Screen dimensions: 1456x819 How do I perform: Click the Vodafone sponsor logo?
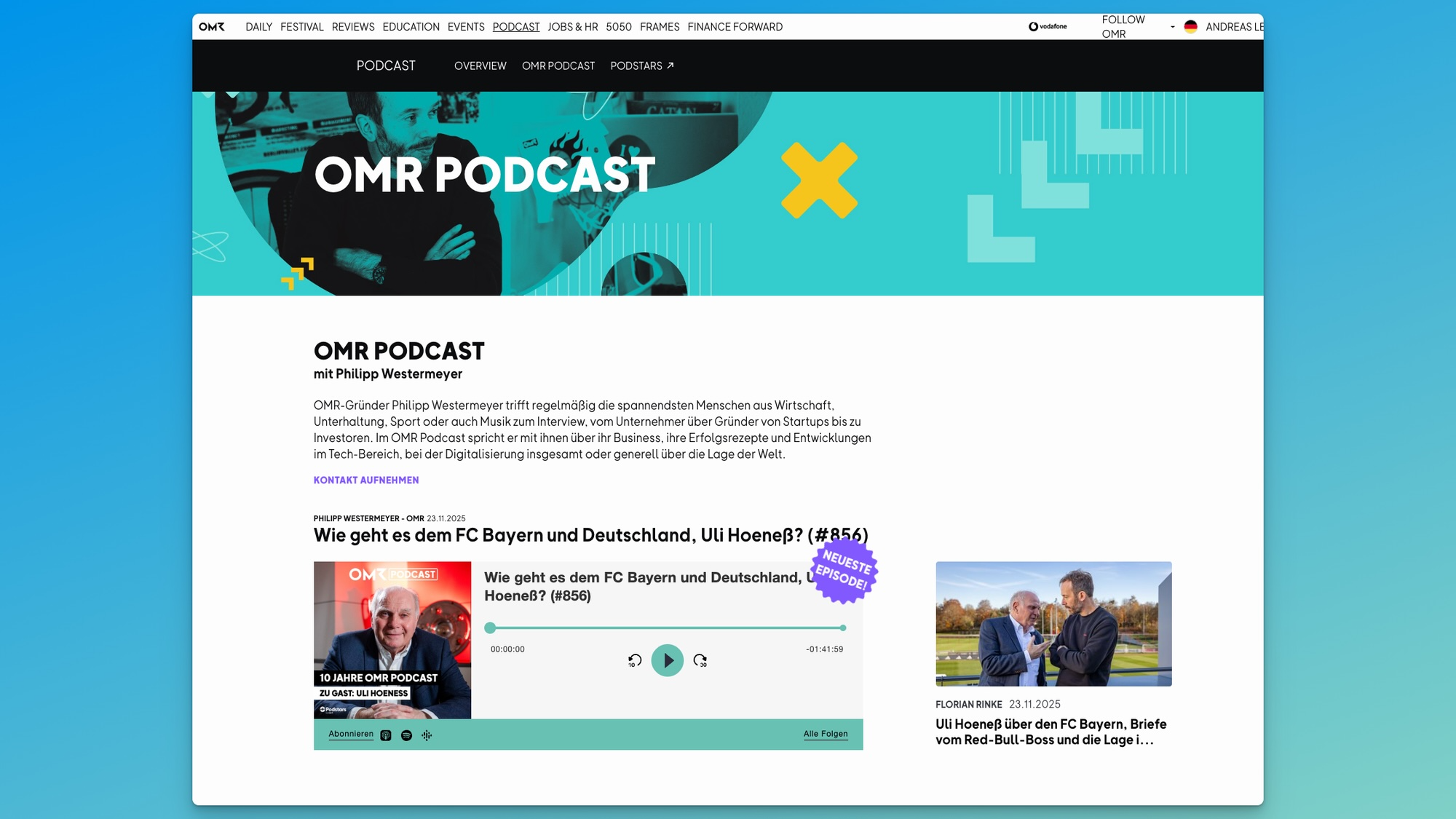click(x=1048, y=27)
